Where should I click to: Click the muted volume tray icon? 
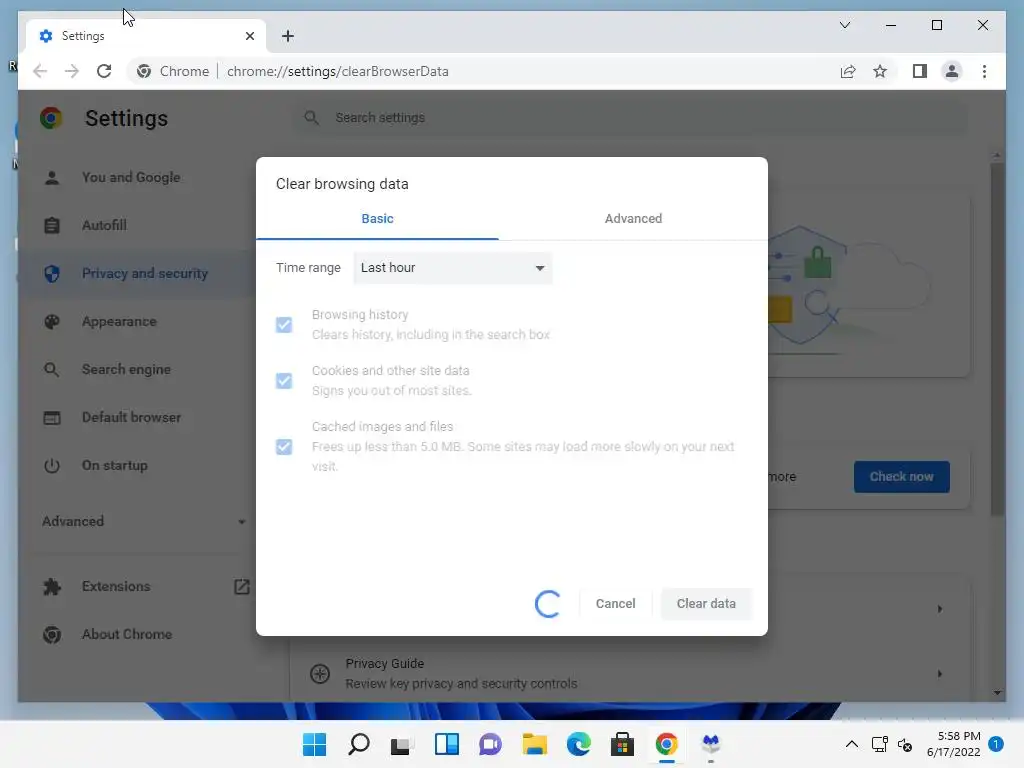coord(904,744)
